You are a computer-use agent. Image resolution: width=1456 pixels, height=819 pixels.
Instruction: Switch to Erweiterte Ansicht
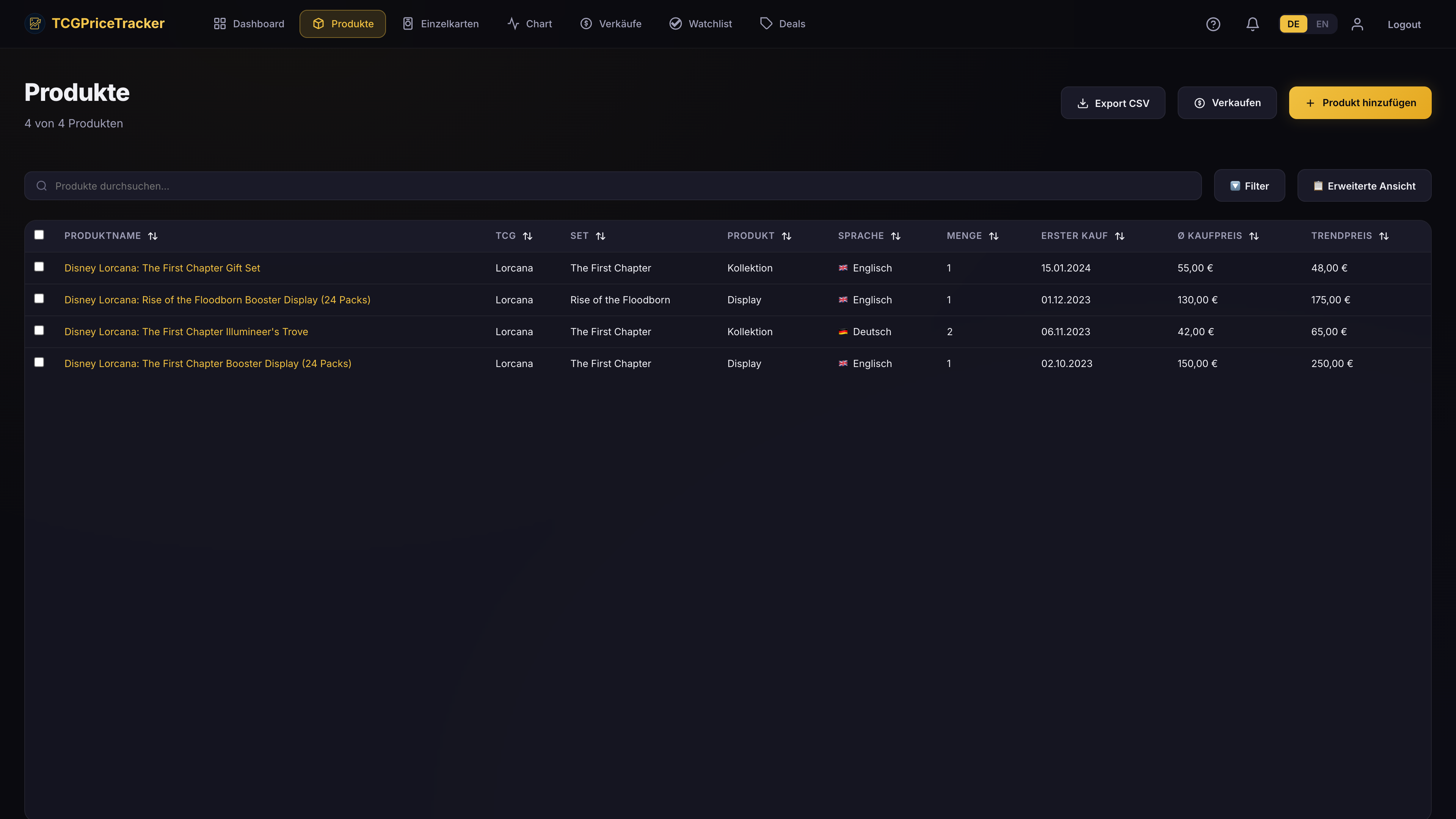click(x=1365, y=186)
